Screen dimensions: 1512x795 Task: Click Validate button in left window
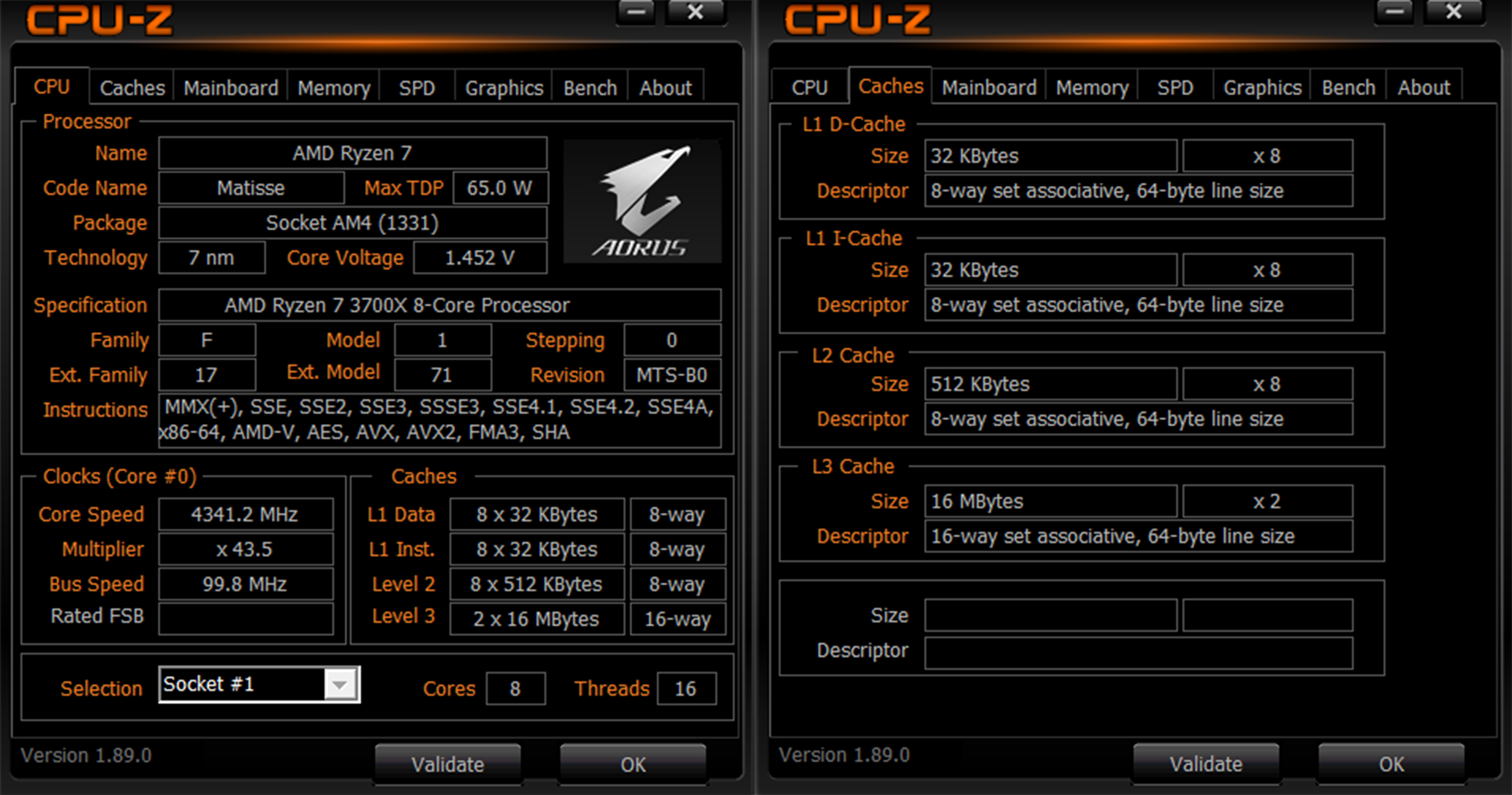coord(448,764)
